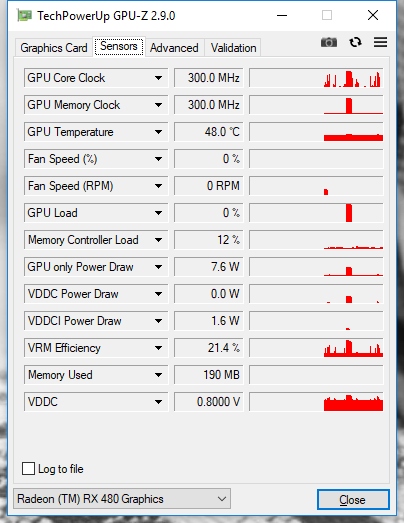The image size is (404, 523).
Task: Click the VDDC voltage history graph
Action: pyautogui.click(x=316, y=402)
